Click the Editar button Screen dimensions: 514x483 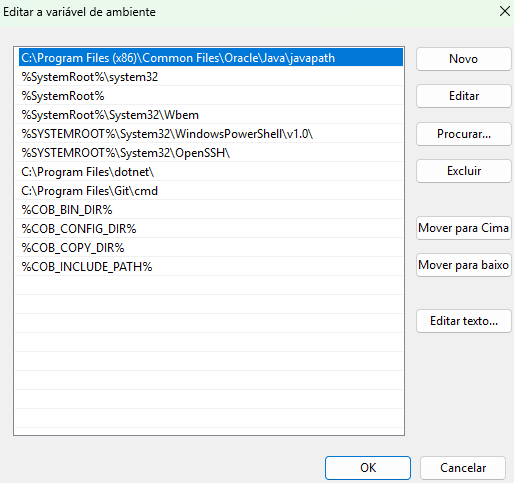pyautogui.click(x=464, y=96)
